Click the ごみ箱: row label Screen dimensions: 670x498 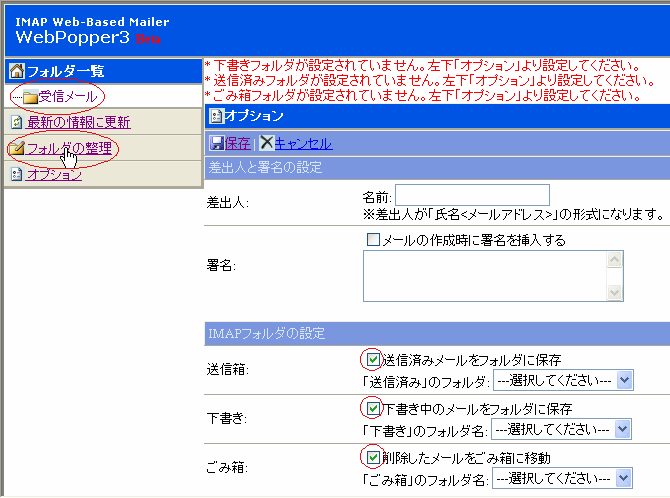pos(227,467)
